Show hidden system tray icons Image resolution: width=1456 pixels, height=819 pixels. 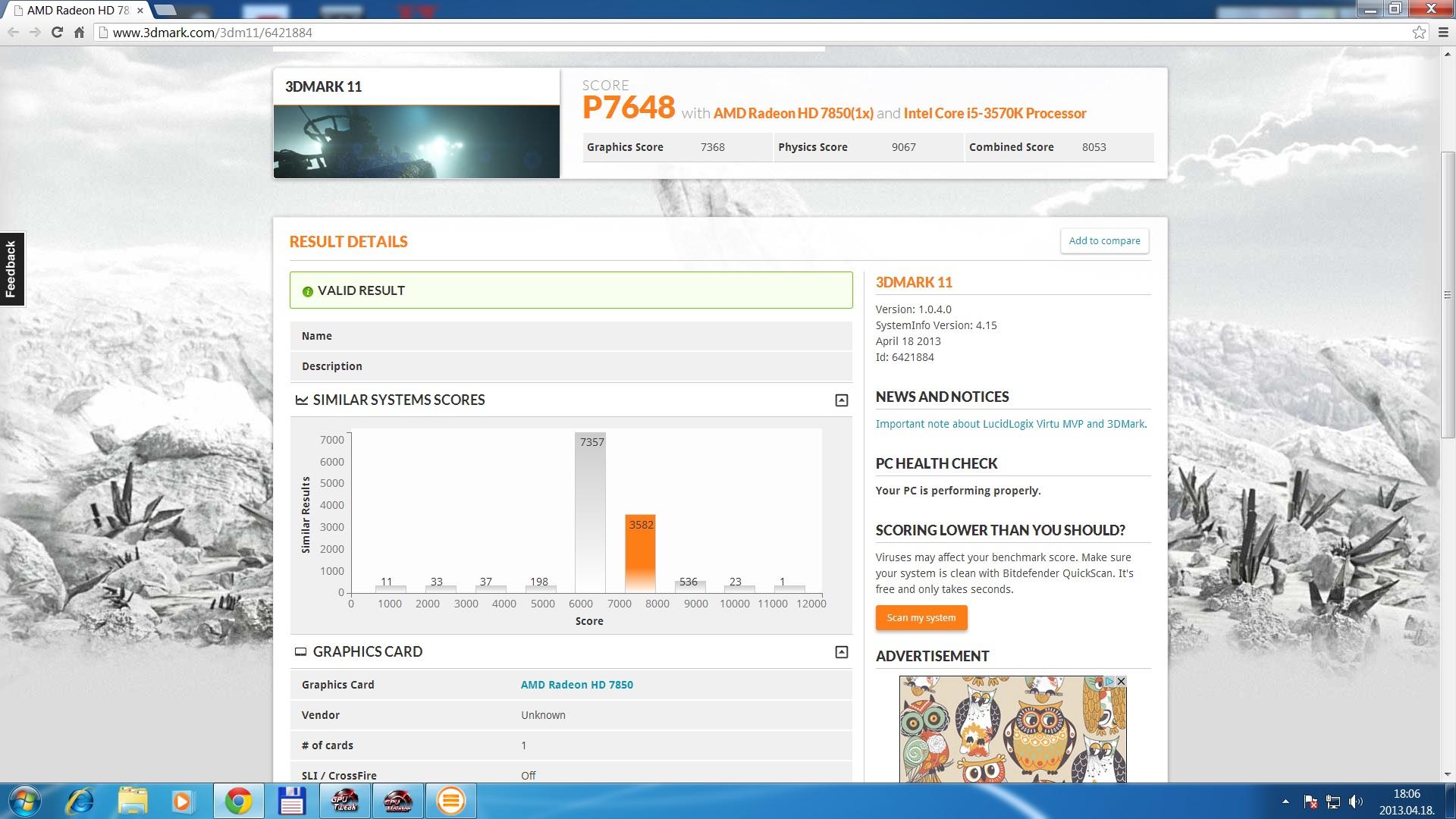pos(1285,802)
